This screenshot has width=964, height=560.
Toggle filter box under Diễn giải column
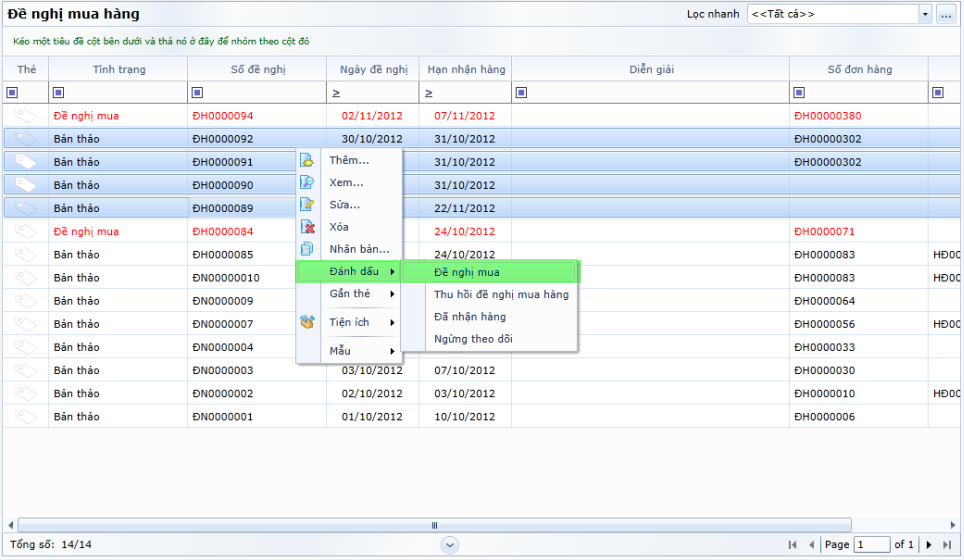pyautogui.click(x=521, y=93)
